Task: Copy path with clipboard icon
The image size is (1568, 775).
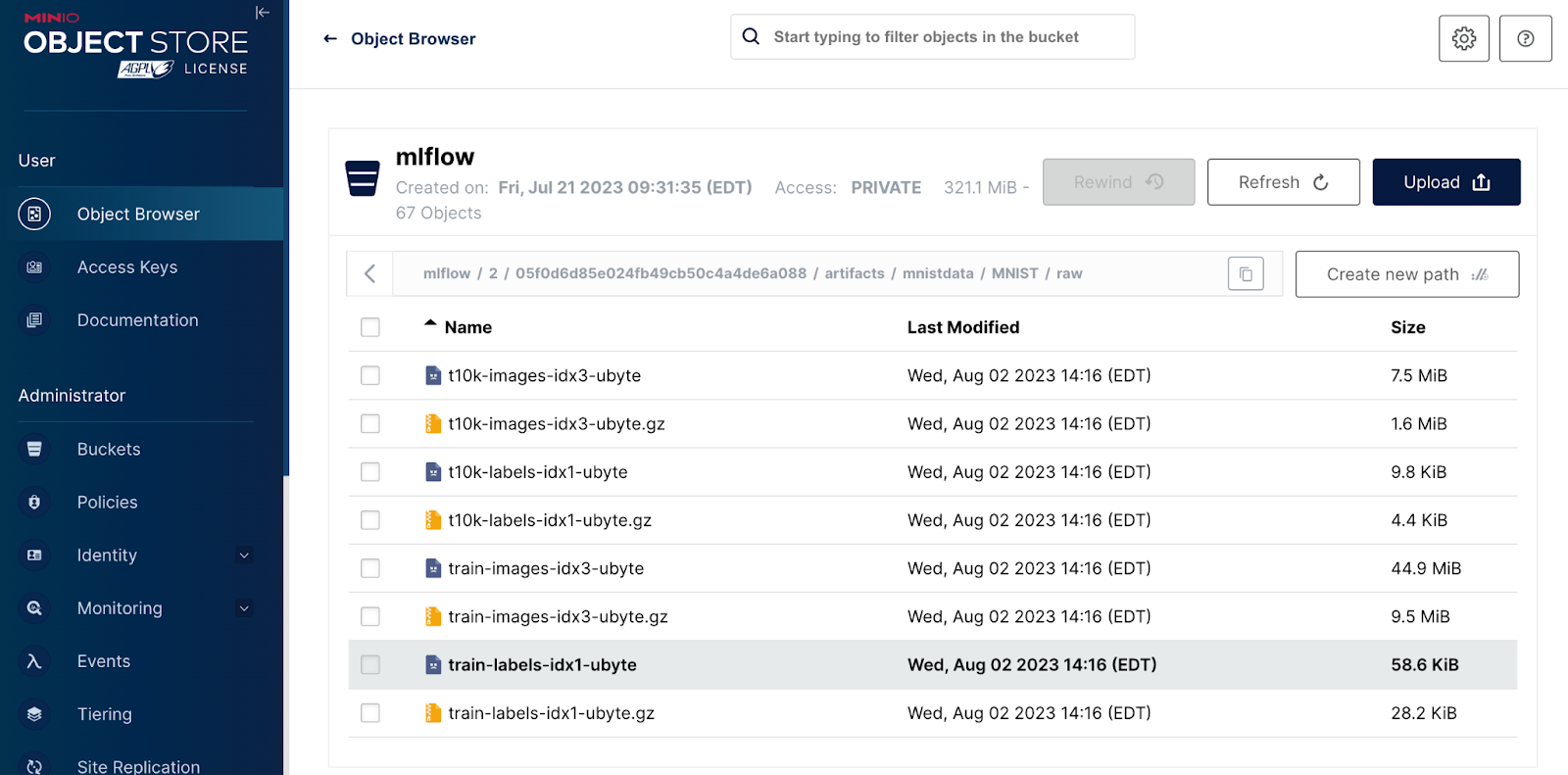Action: (x=1246, y=274)
